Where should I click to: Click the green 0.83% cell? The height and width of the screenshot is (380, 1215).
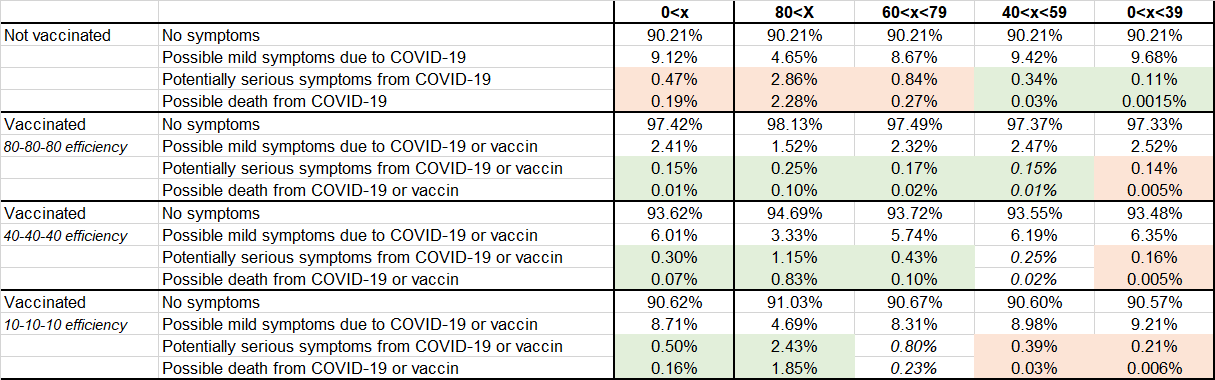[x=791, y=279]
